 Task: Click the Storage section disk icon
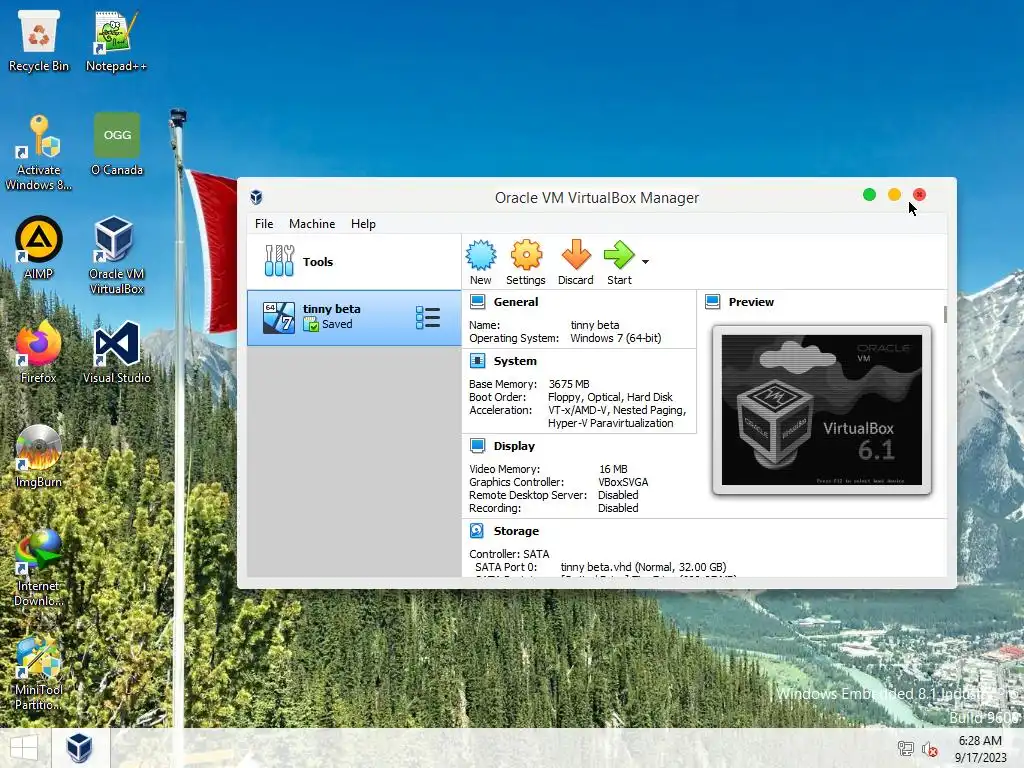pyautogui.click(x=477, y=531)
